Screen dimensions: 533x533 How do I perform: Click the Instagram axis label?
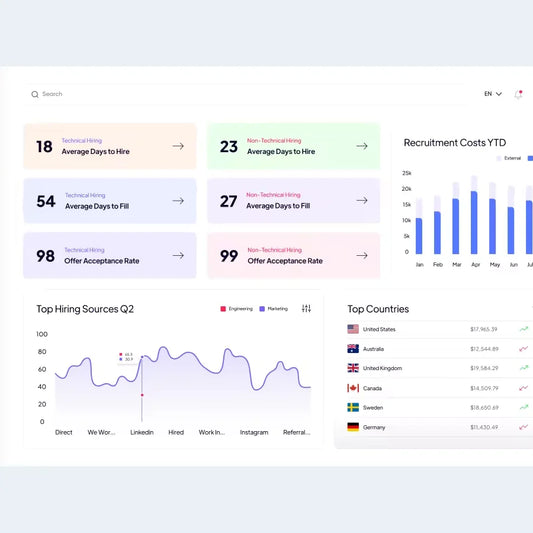tap(254, 432)
